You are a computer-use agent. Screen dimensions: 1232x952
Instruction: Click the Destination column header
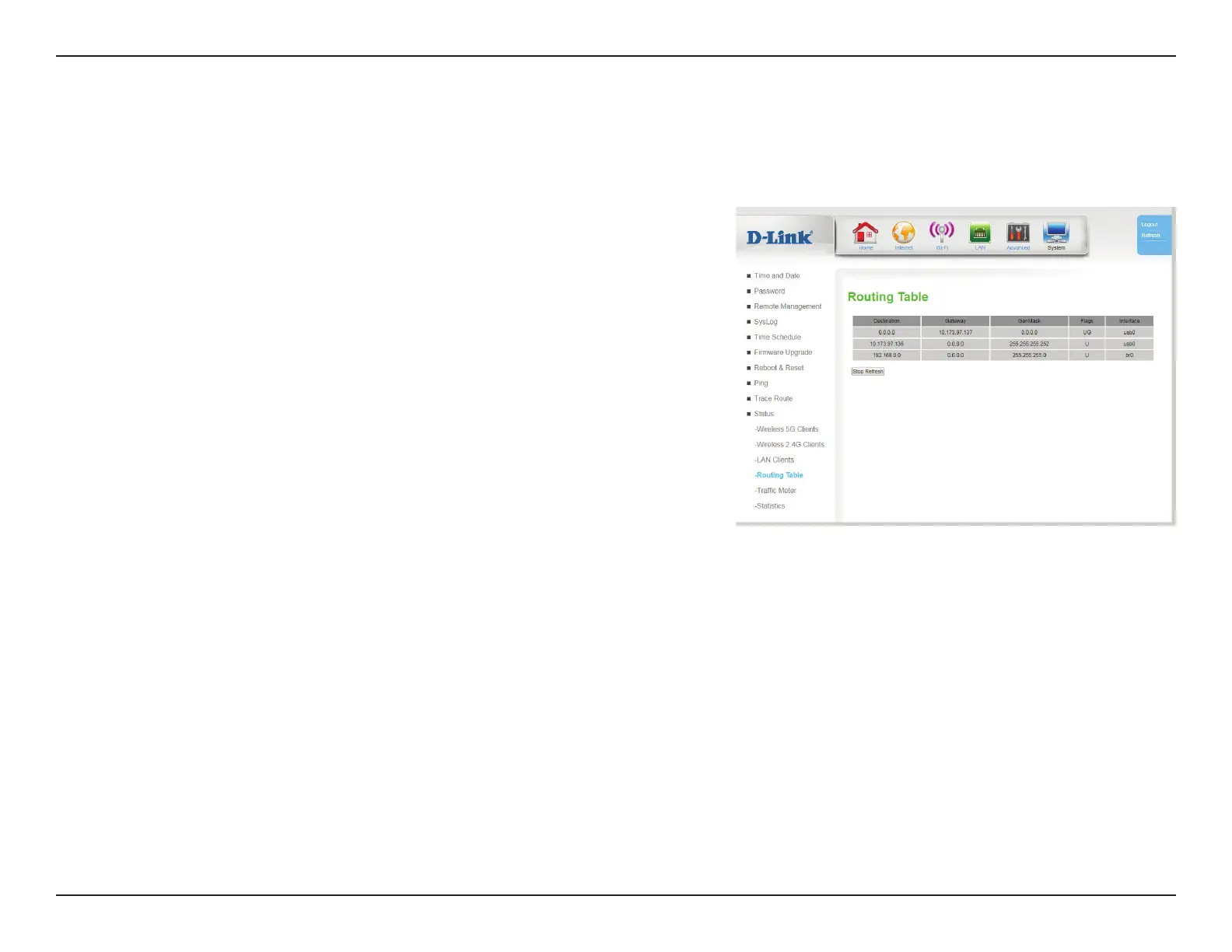(887, 321)
